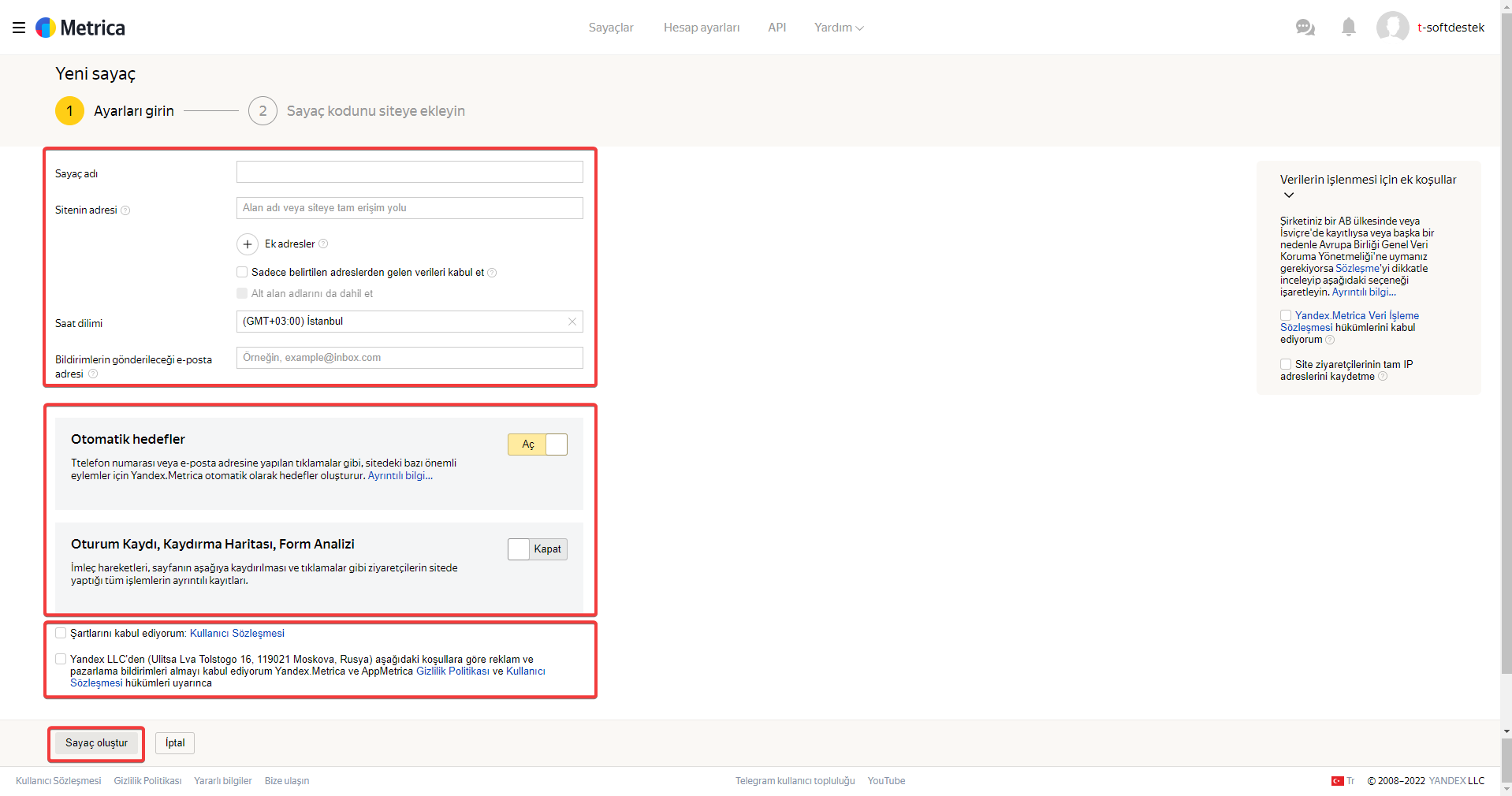Open Ayrıntılı bilgi link under Otomatik hedefler

click(x=400, y=476)
